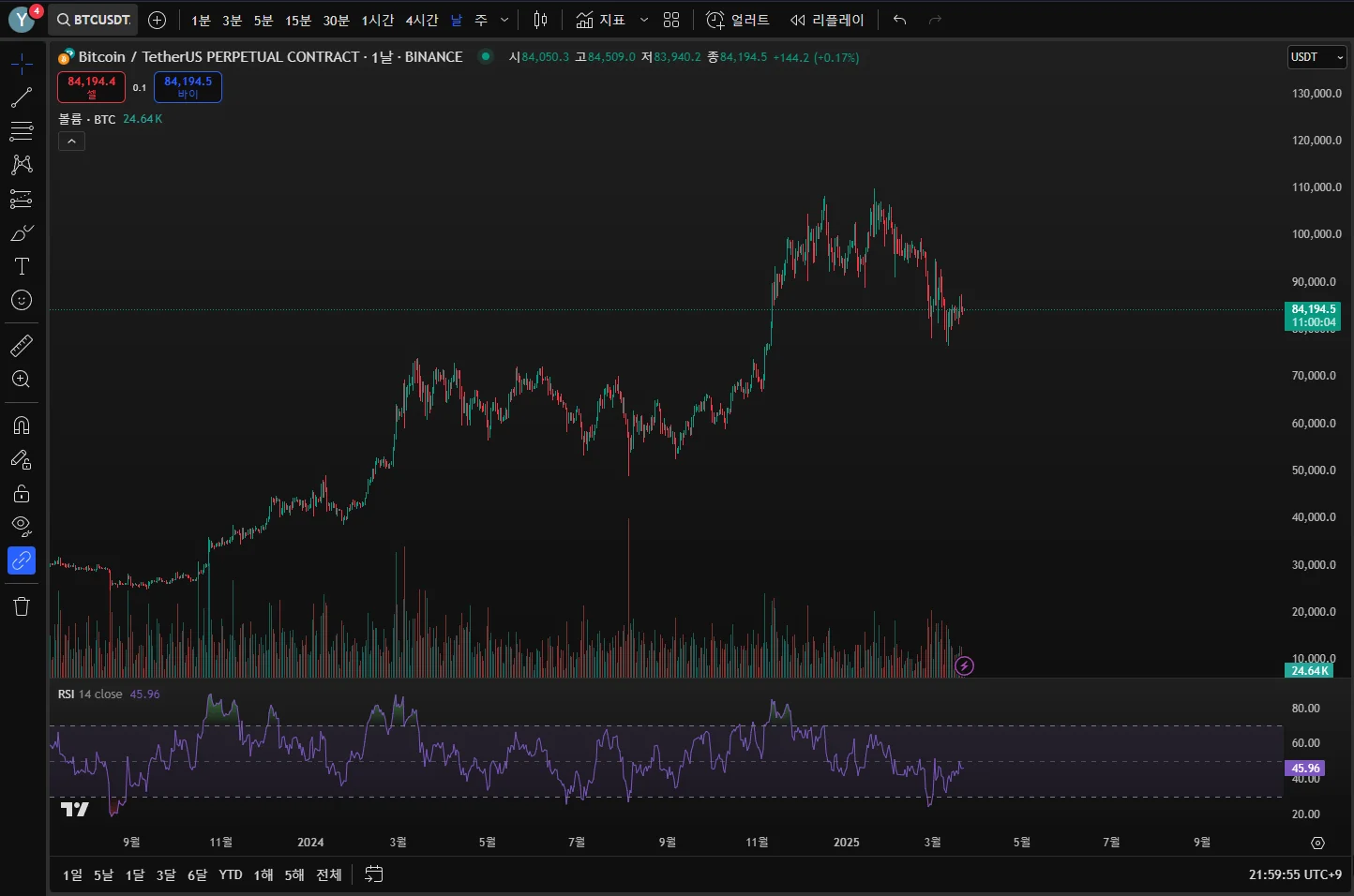Open the forecasting and measurement tools

pyautogui.click(x=22, y=199)
